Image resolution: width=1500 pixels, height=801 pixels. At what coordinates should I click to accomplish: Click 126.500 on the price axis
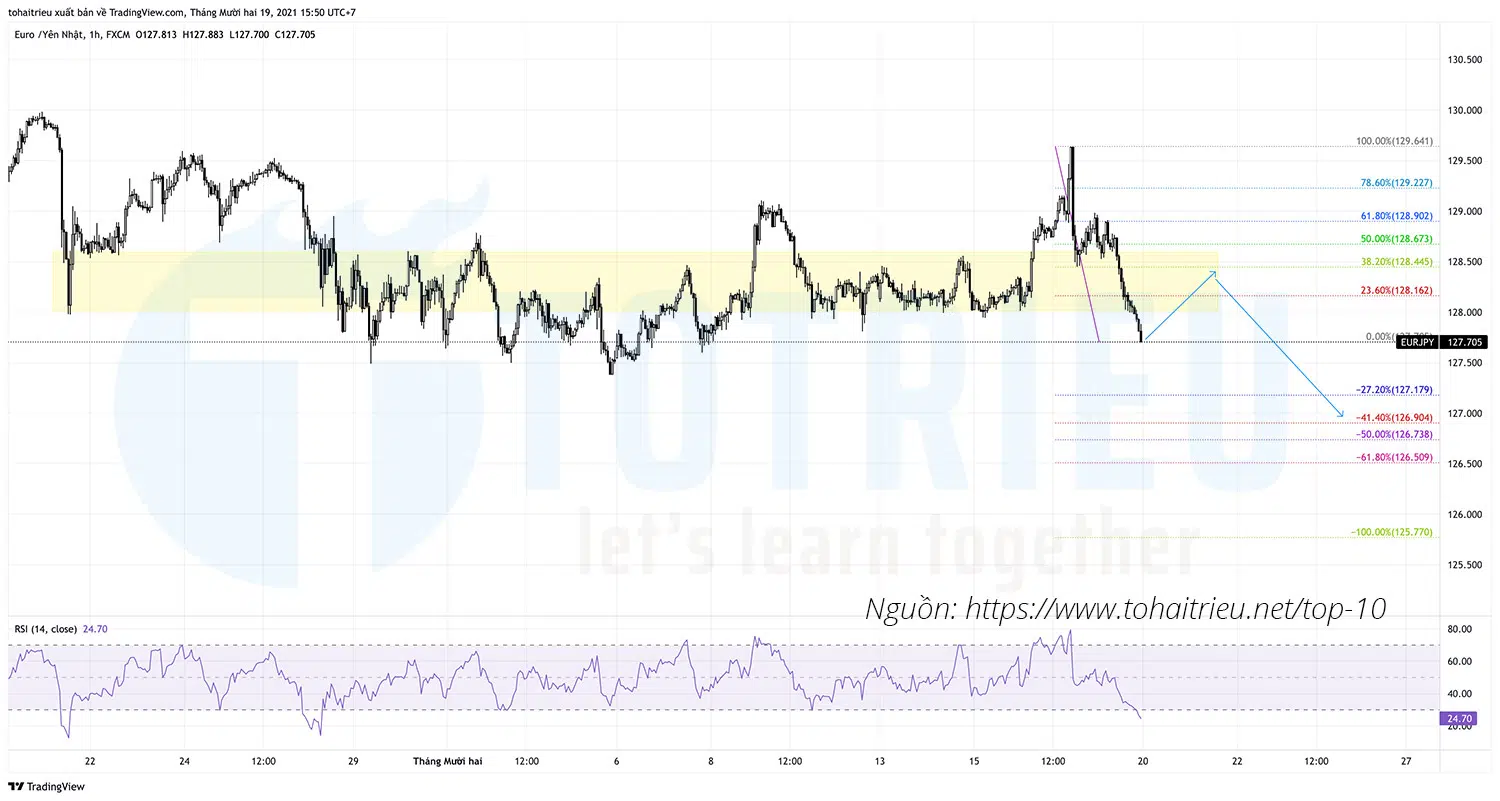click(x=1464, y=464)
